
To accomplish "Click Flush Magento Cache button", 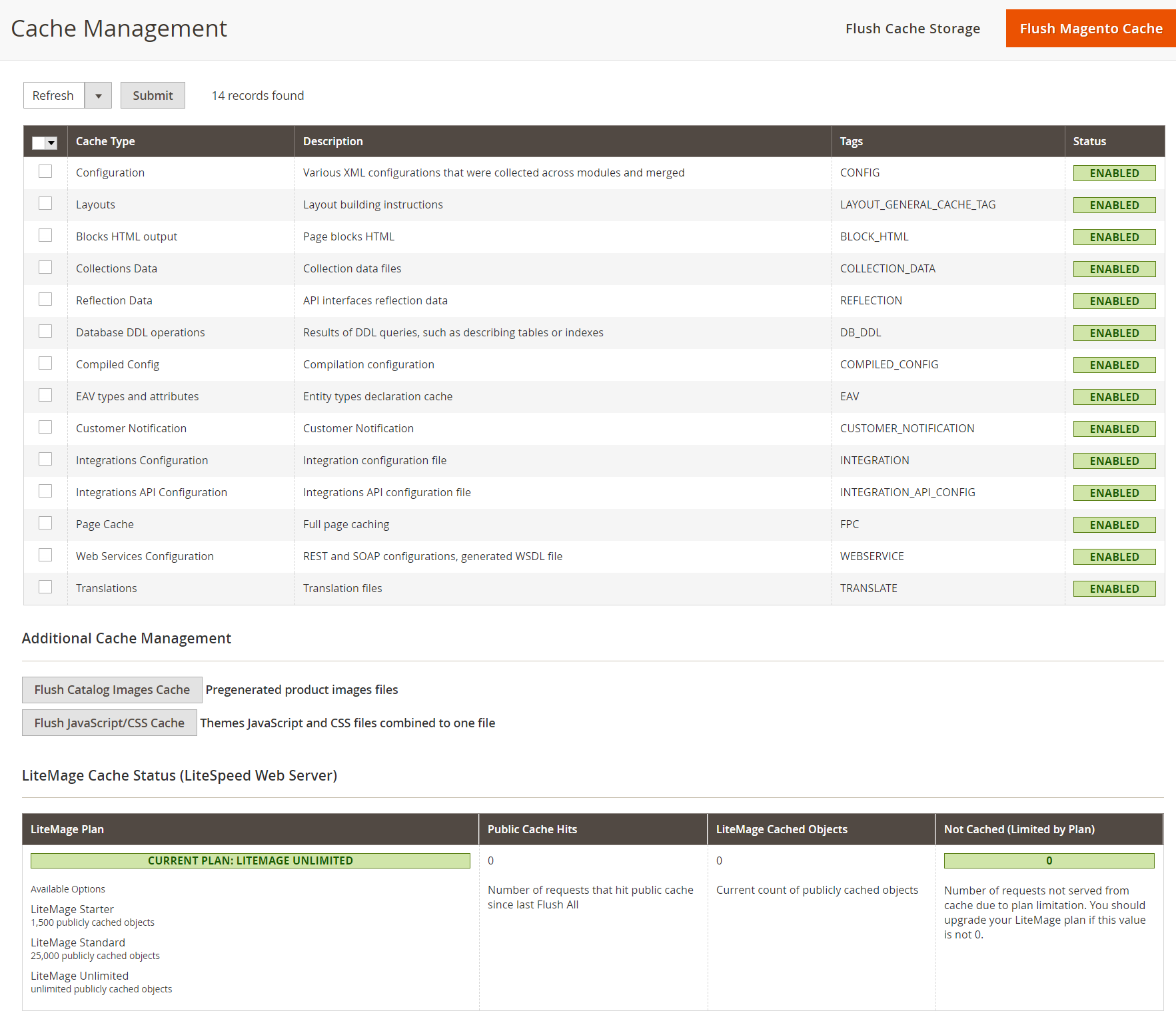I will [1091, 29].
